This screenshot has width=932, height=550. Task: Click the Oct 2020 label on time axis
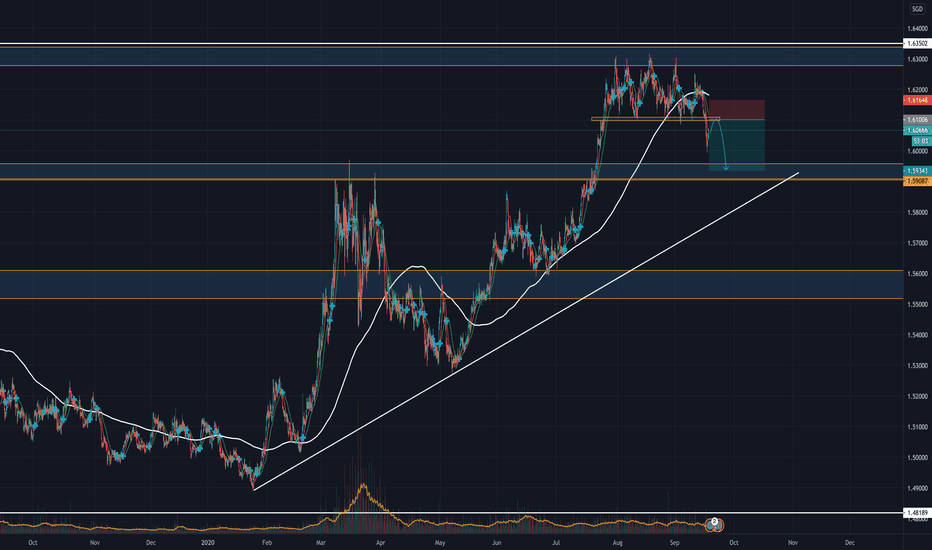pos(733,542)
